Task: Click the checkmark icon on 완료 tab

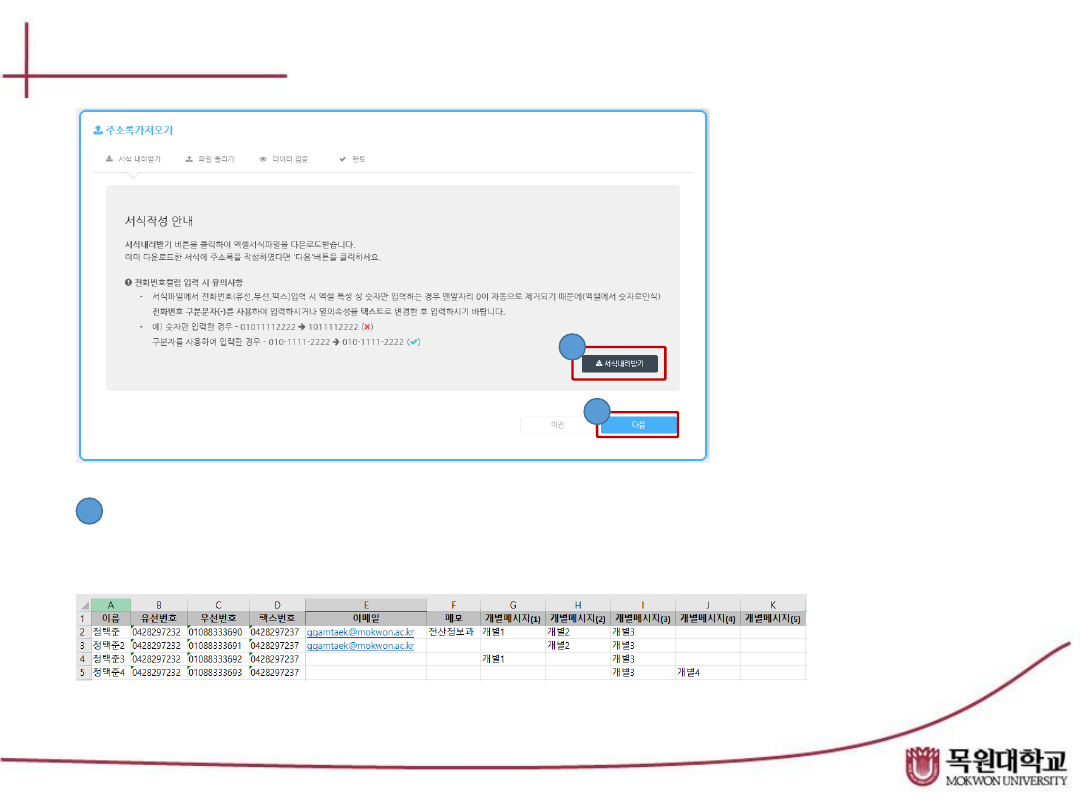Action: pos(342,159)
